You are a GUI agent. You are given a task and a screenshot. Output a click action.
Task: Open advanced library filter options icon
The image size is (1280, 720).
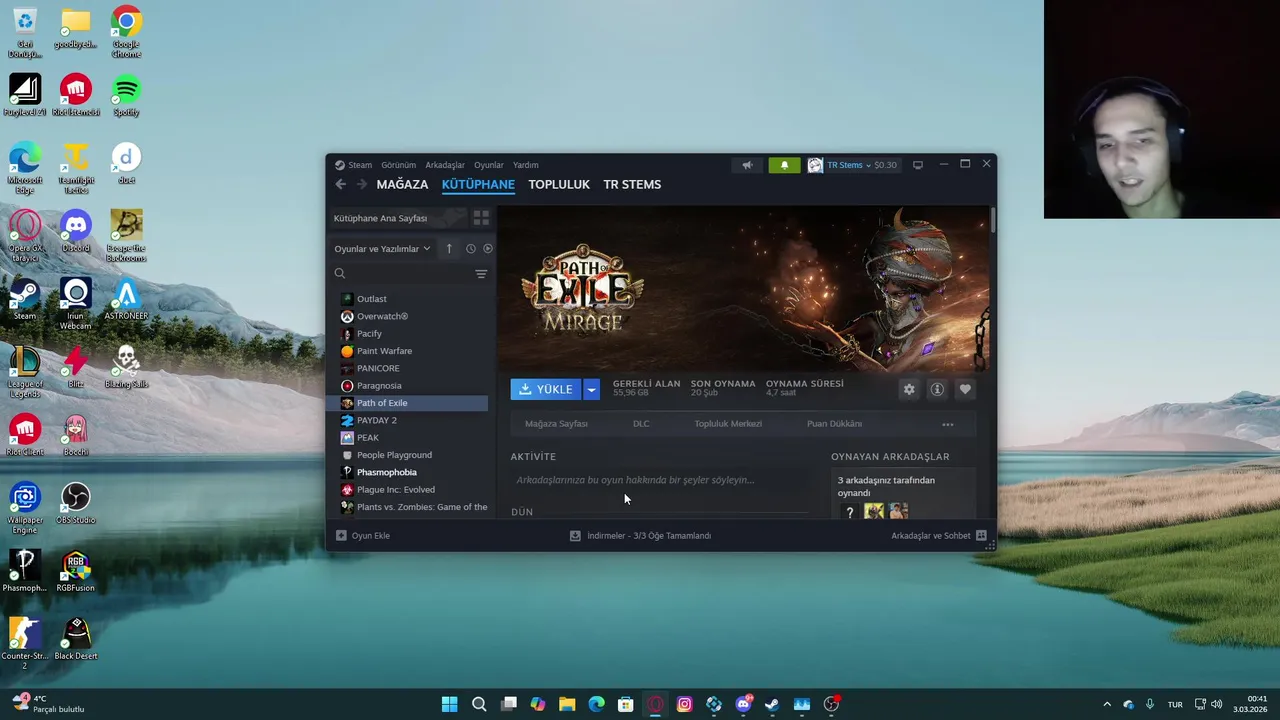pyautogui.click(x=481, y=274)
